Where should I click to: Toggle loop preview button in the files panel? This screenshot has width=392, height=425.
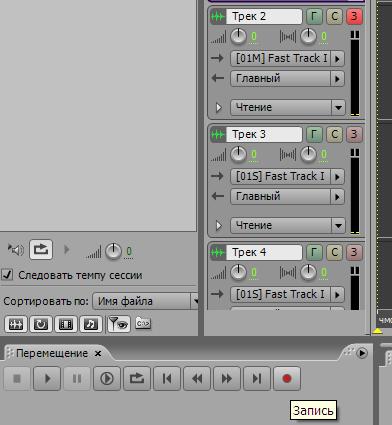tap(41, 249)
